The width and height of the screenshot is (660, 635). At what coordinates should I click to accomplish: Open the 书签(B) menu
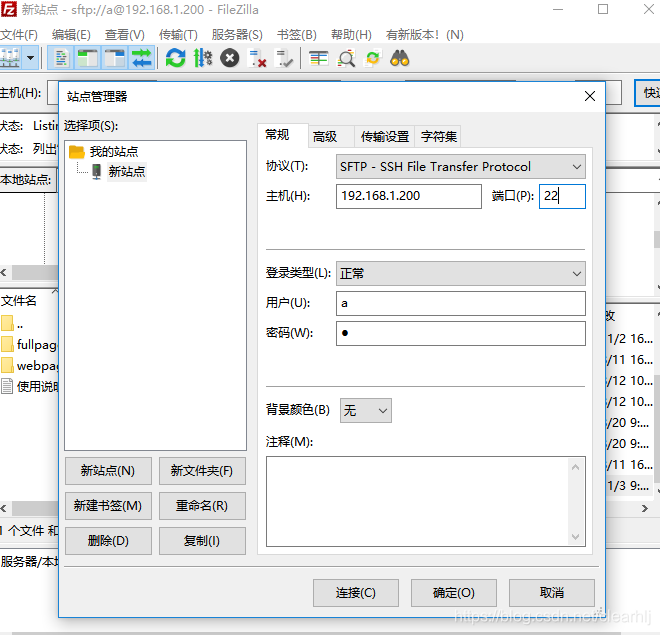click(x=297, y=35)
